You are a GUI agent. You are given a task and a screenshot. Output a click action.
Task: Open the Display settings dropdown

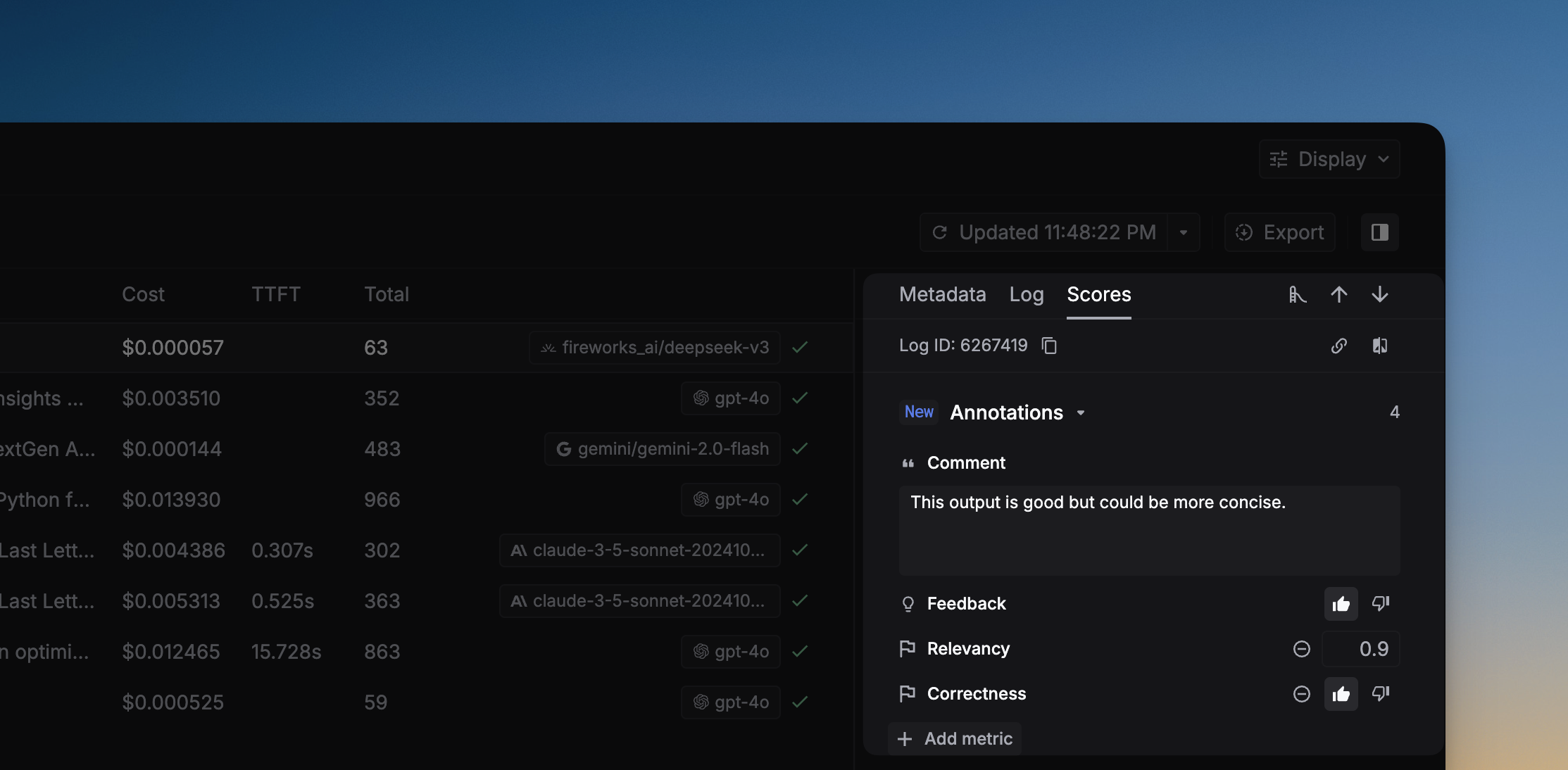click(1329, 159)
